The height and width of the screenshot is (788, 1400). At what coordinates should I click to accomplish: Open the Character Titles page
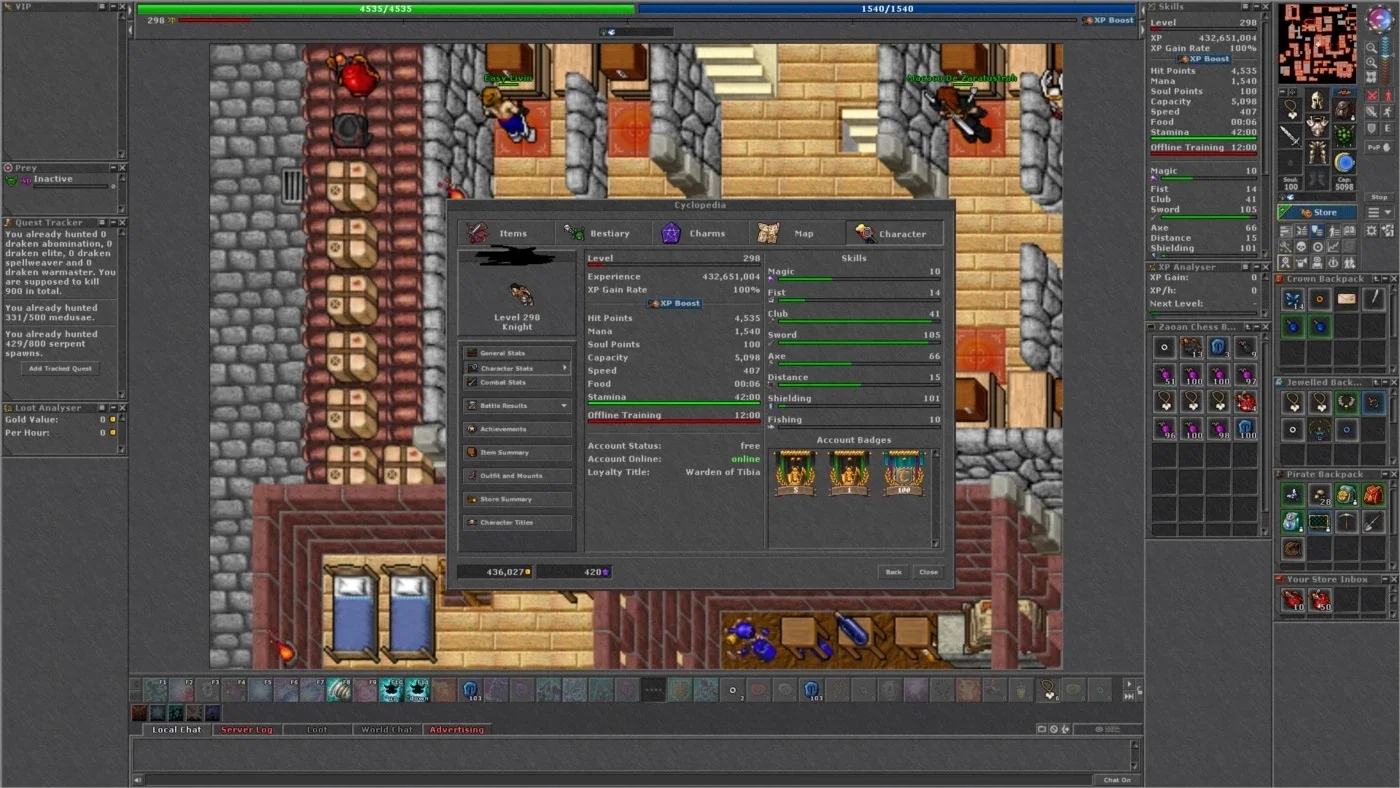coord(517,522)
